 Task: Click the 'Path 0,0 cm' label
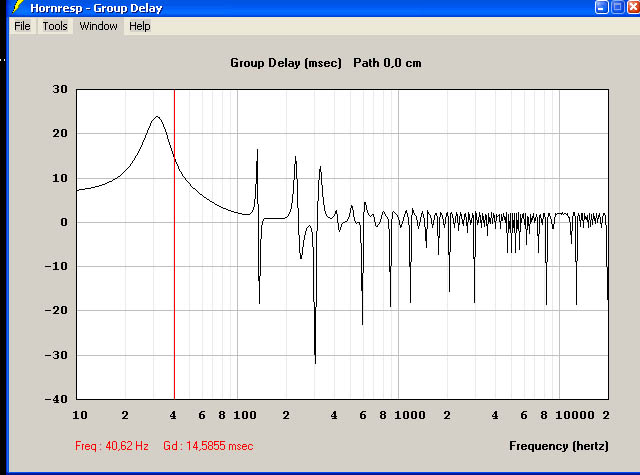pos(387,63)
